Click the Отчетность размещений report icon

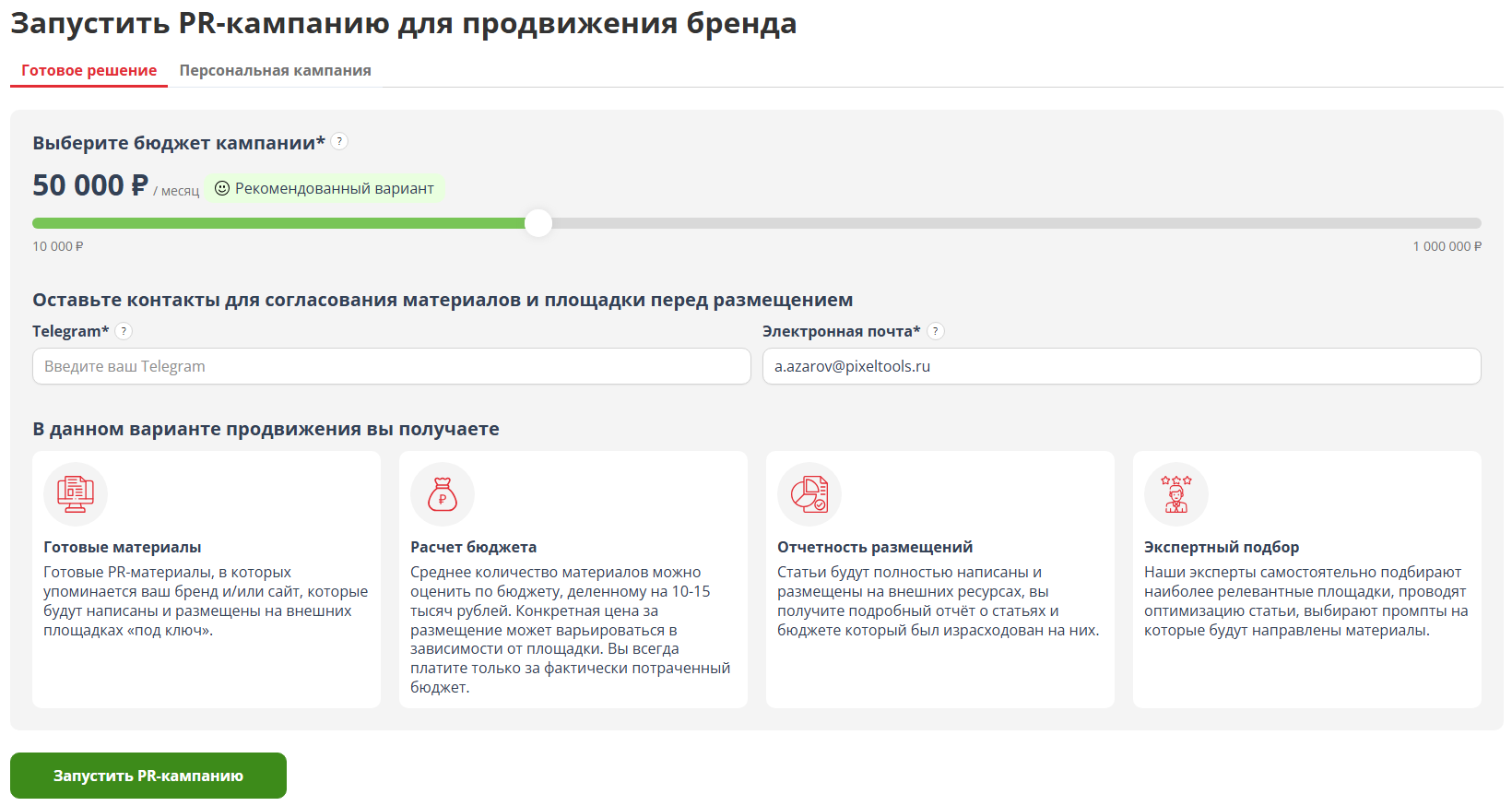pyautogui.click(x=809, y=494)
